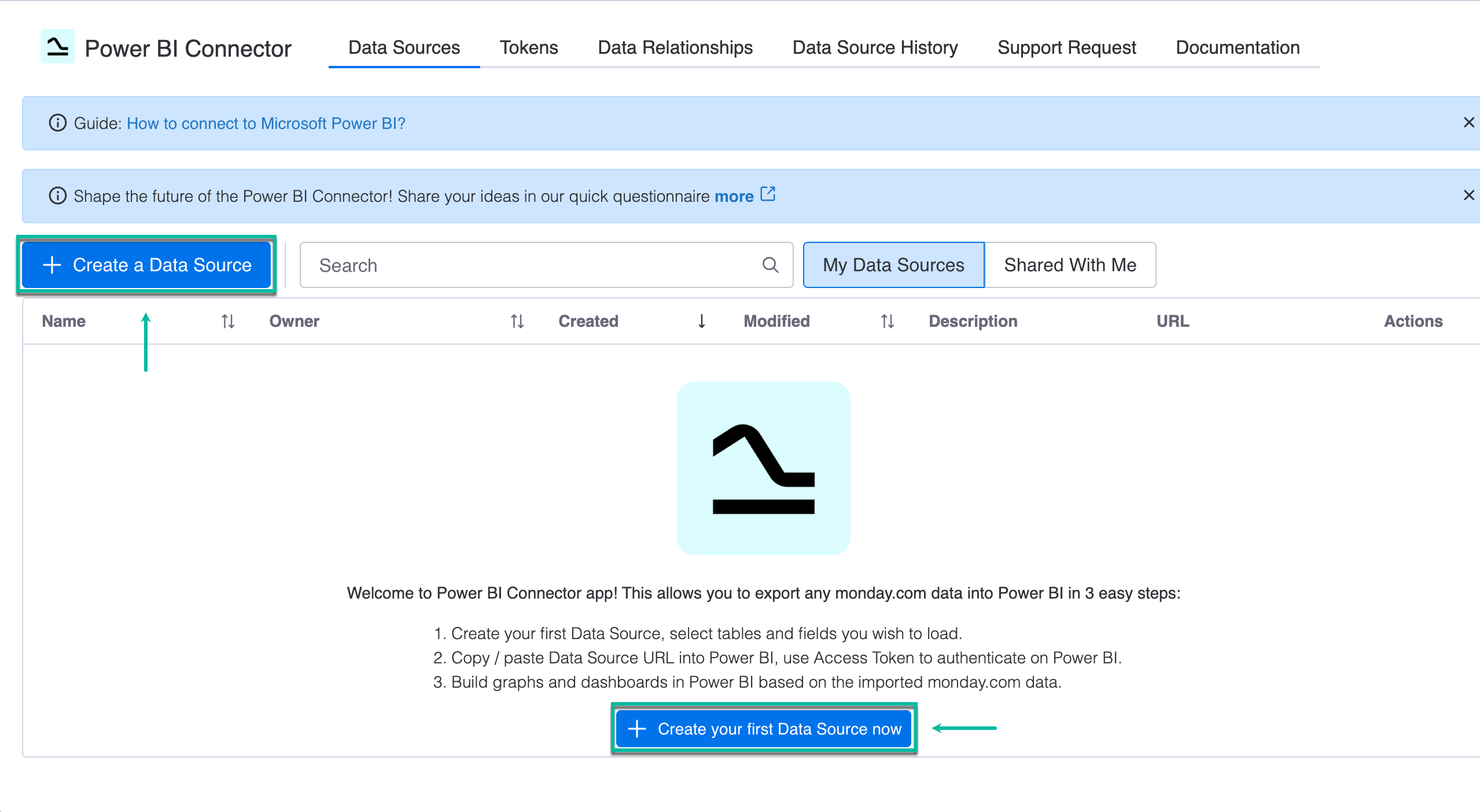Click the sort arrows beside the Owner header
The width and height of the screenshot is (1480, 812).
(x=517, y=322)
